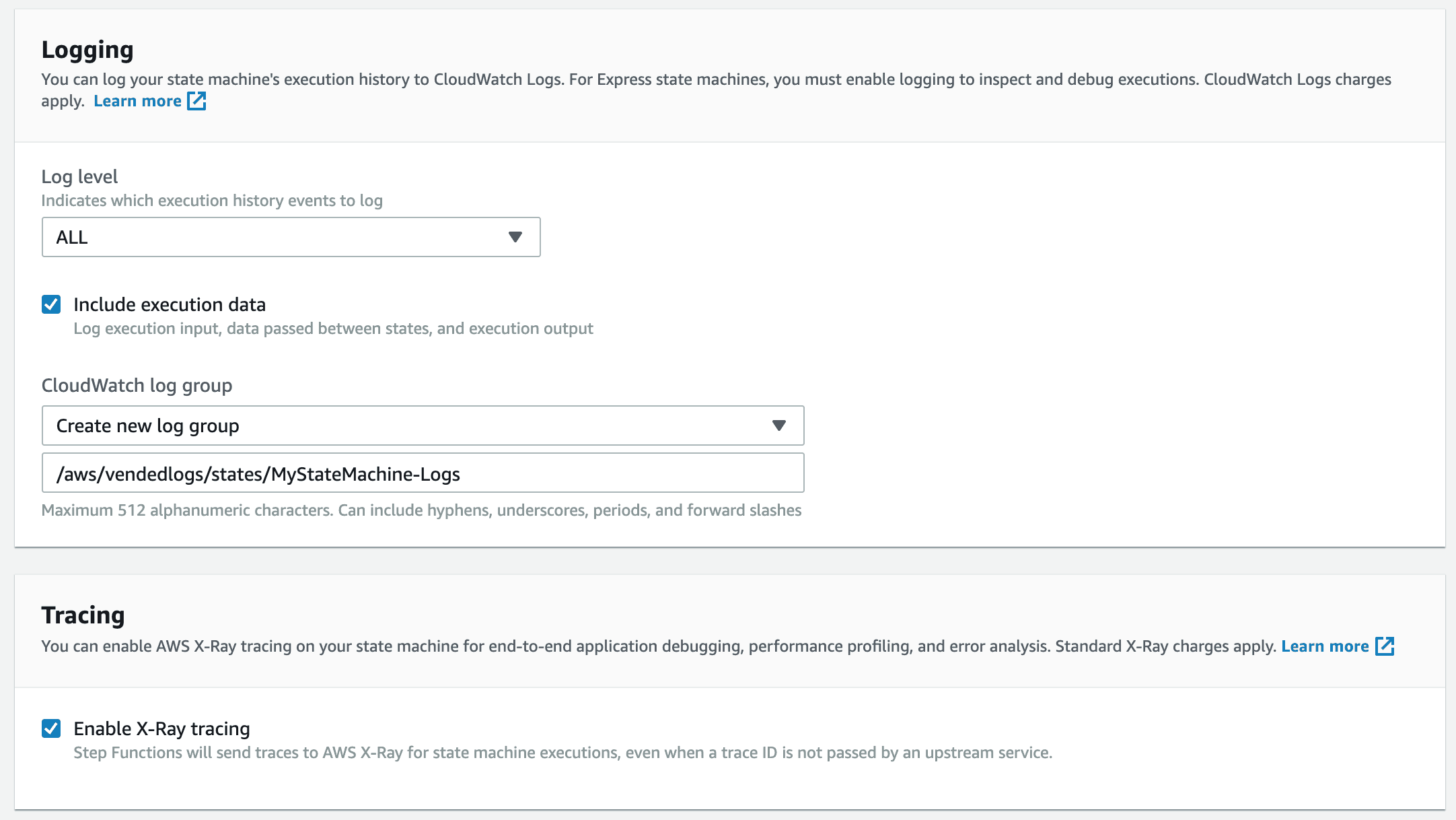1456x820 pixels.
Task: Open Learn more link in Logging section
Action: (x=137, y=101)
